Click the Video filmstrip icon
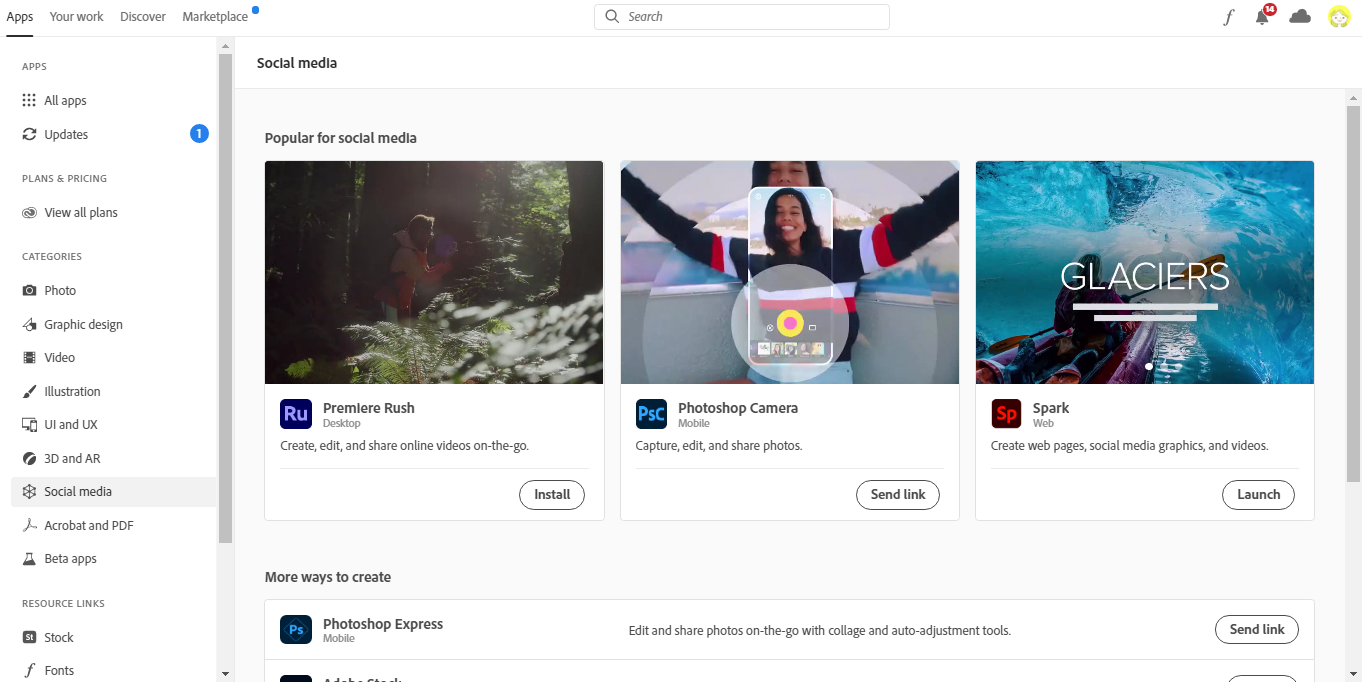The height and width of the screenshot is (682, 1362). pos(29,357)
